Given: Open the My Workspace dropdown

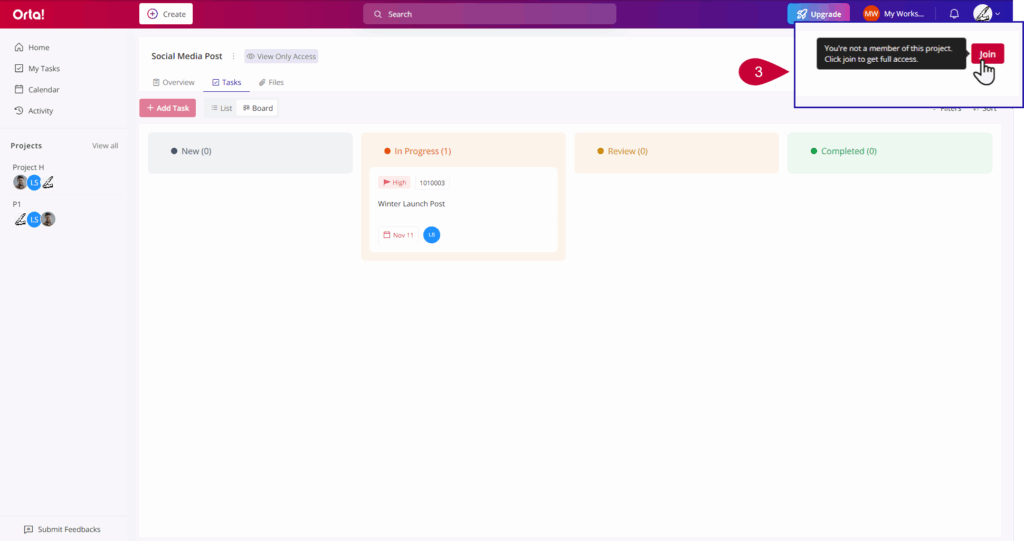Looking at the screenshot, I should (894, 14).
